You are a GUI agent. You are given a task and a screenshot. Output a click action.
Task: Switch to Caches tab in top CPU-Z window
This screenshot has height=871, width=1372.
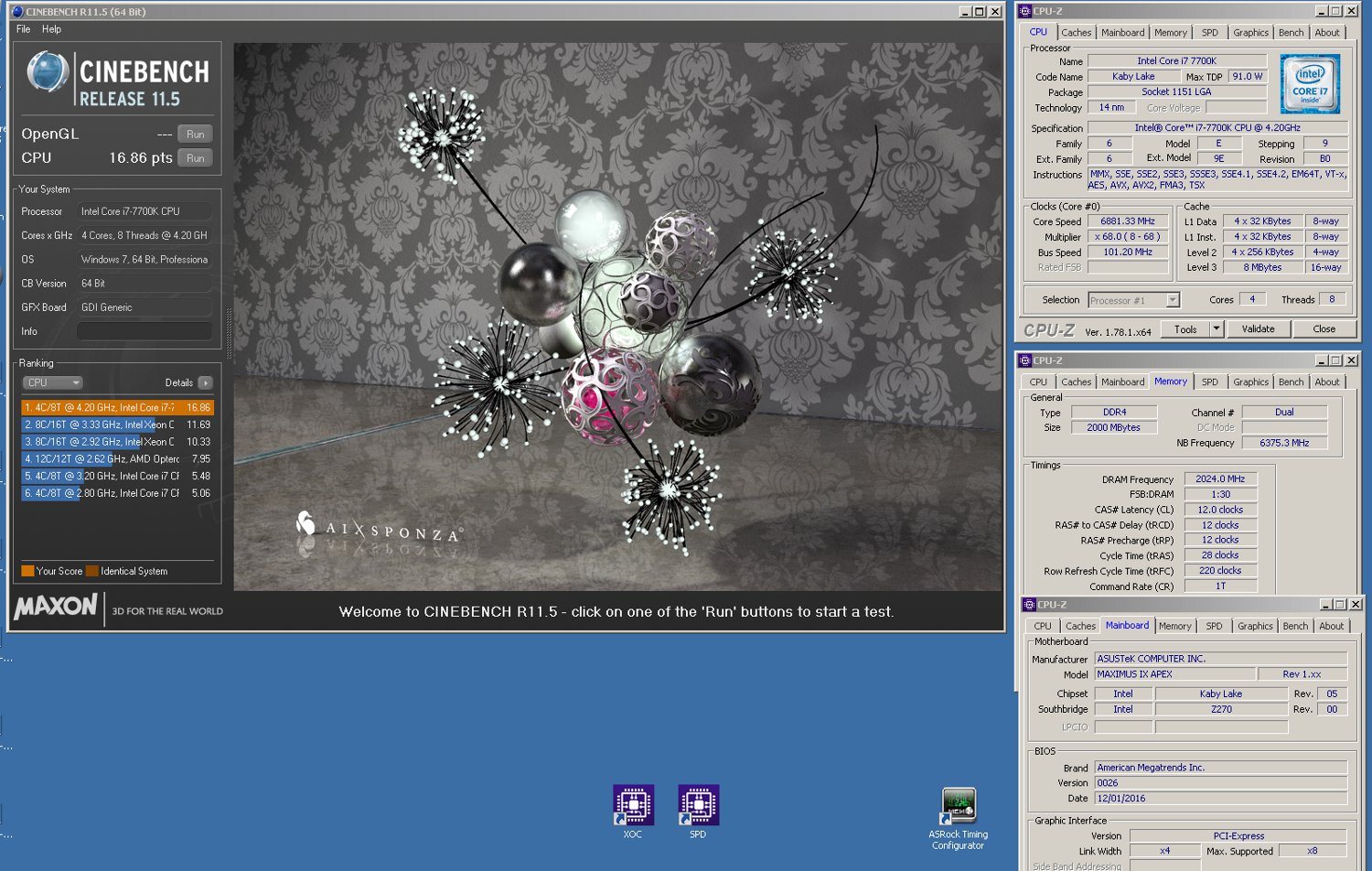1076,32
